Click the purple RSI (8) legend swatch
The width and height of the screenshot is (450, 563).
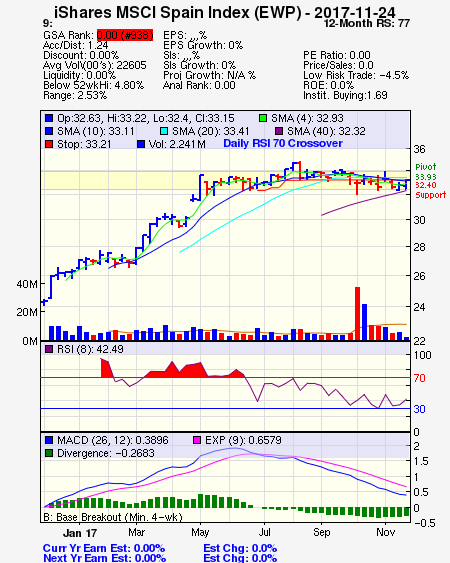49,349
